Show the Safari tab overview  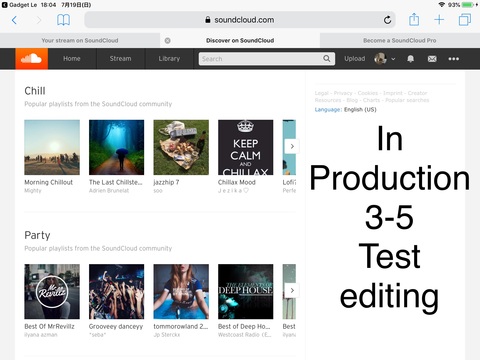click(465, 20)
